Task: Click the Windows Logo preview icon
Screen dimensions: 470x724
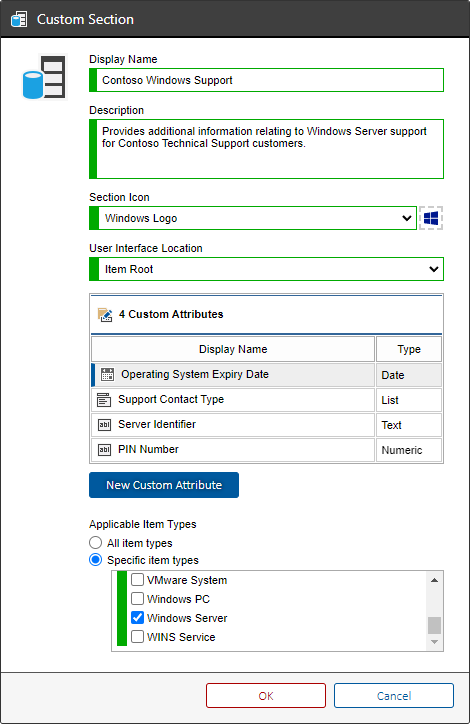Action: [431, 218]
